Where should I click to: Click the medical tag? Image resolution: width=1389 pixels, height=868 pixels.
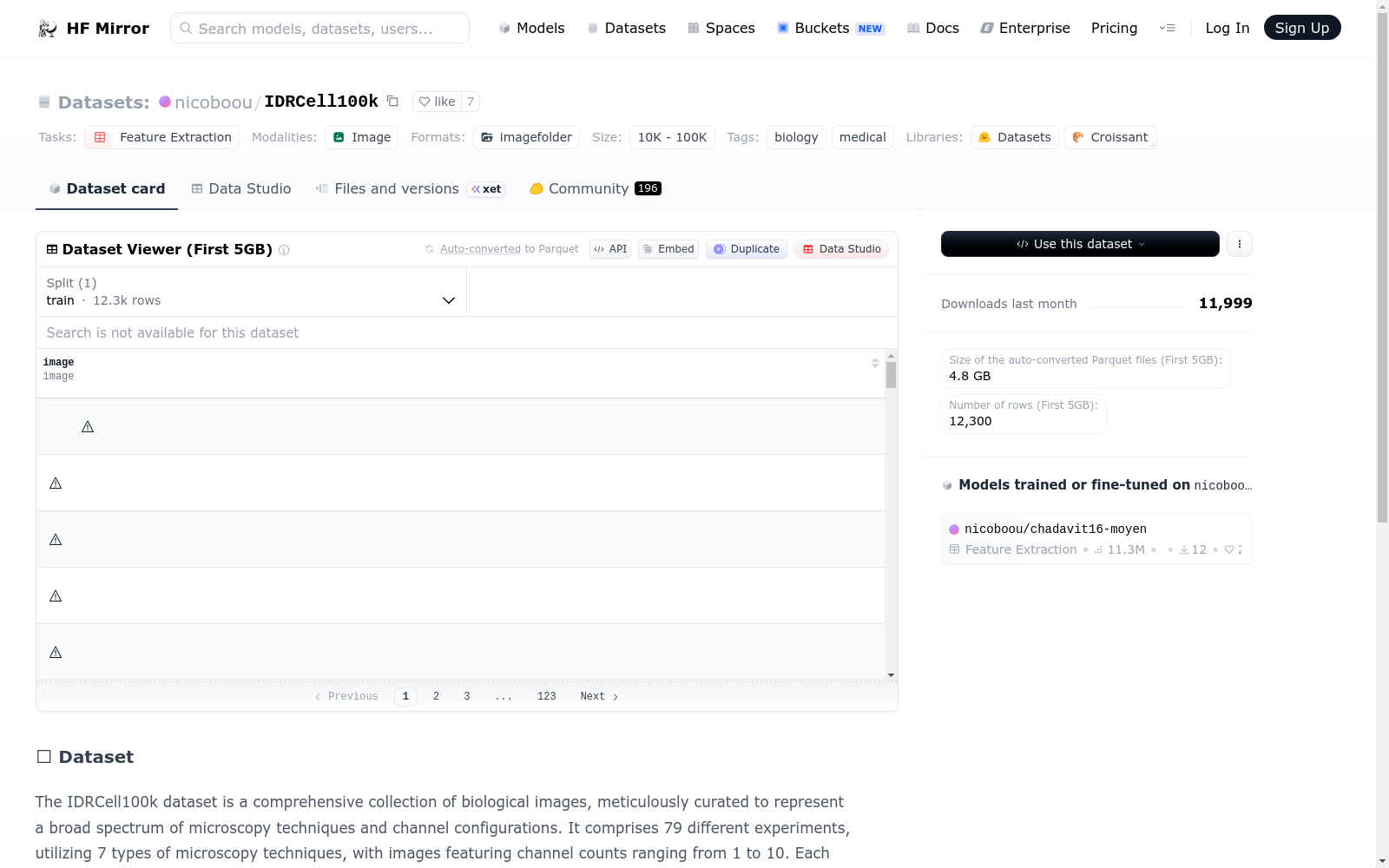(862, 137)
